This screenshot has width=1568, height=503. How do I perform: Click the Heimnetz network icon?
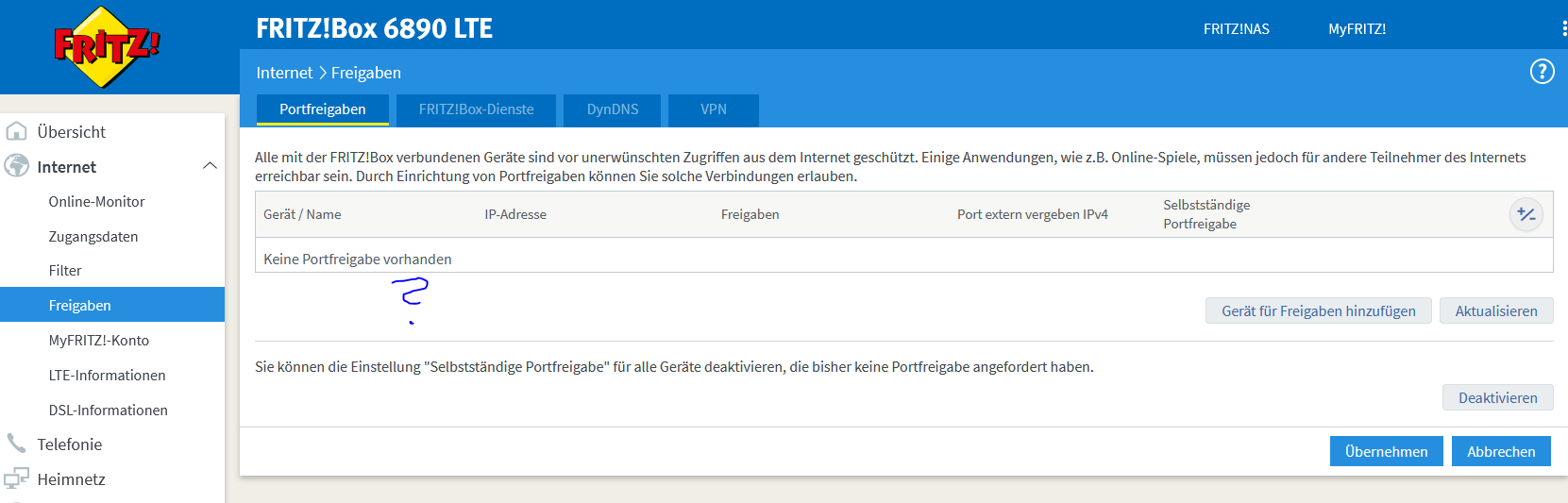pyautogui.click(x=17, y=478)
